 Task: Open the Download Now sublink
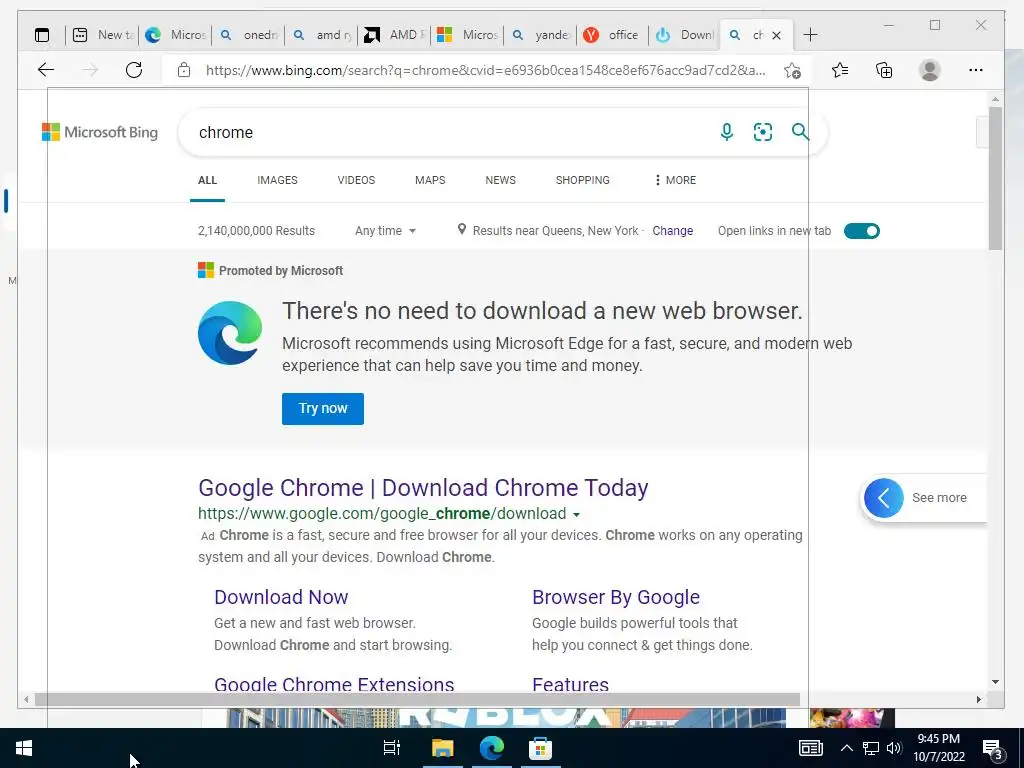click(281, 597)
